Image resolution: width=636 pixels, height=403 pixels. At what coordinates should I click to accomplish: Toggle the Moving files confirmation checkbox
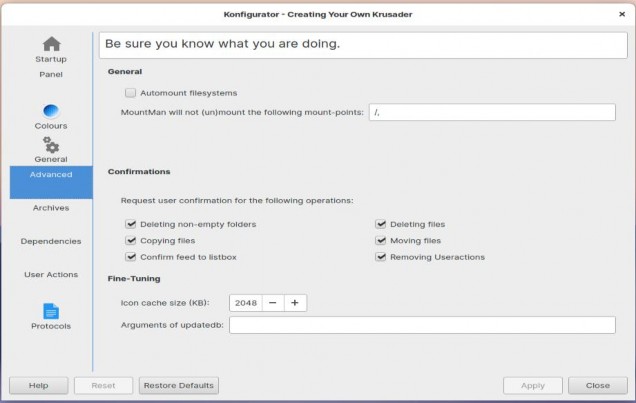[380, 240]
